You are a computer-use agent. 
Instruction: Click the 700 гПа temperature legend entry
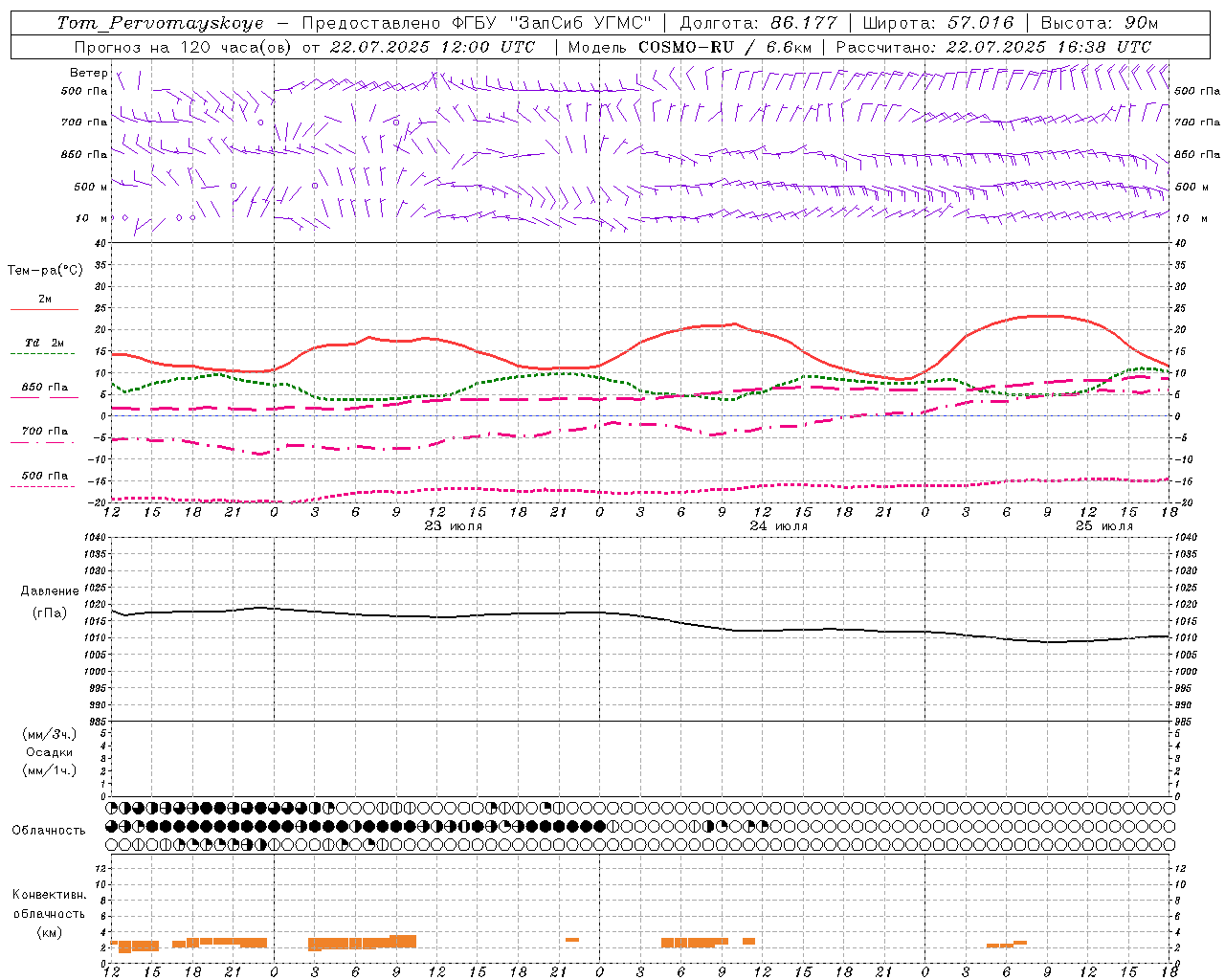45,431
